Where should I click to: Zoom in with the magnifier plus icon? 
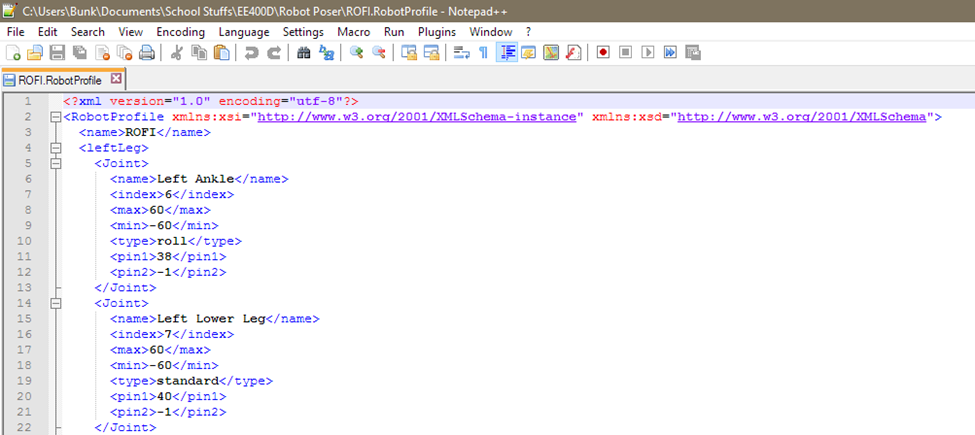(356, 53)
